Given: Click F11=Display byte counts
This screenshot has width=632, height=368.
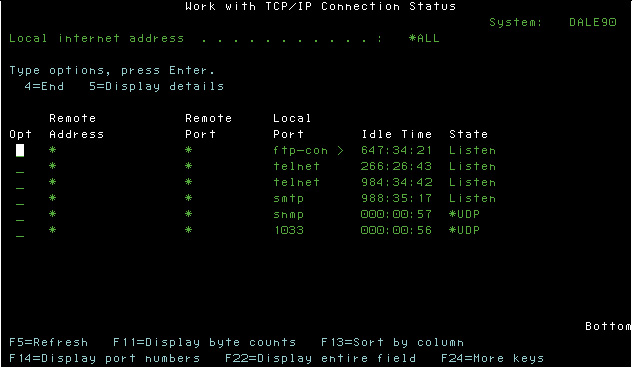Looking at the screenshot, I should click(x=204, y=342).
